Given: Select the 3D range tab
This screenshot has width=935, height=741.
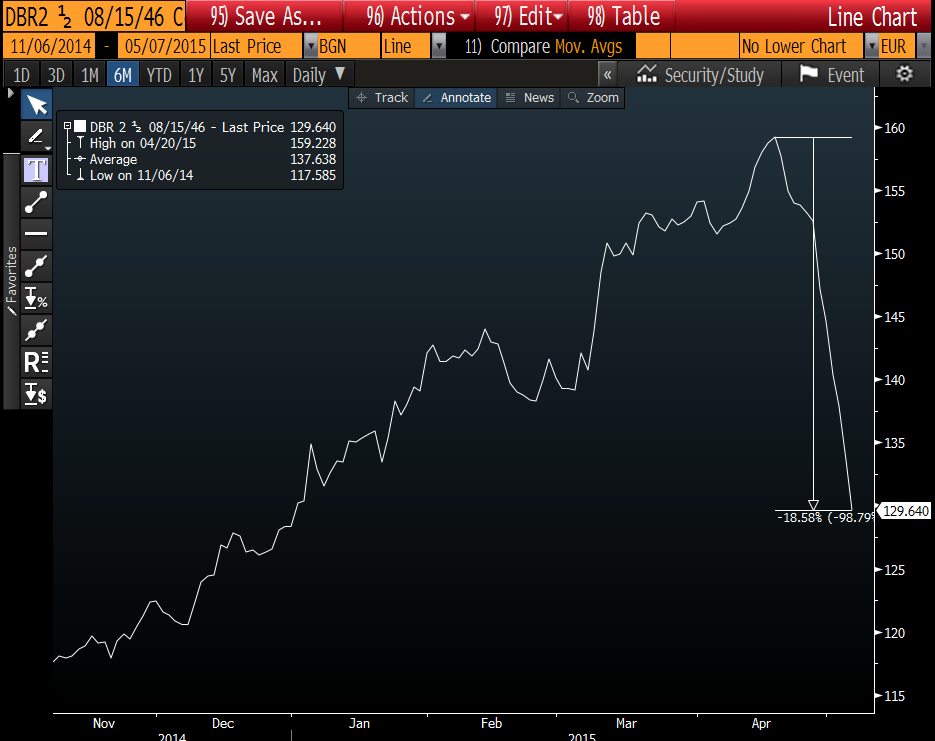Looking at the screenshot, I should point(56,75).
